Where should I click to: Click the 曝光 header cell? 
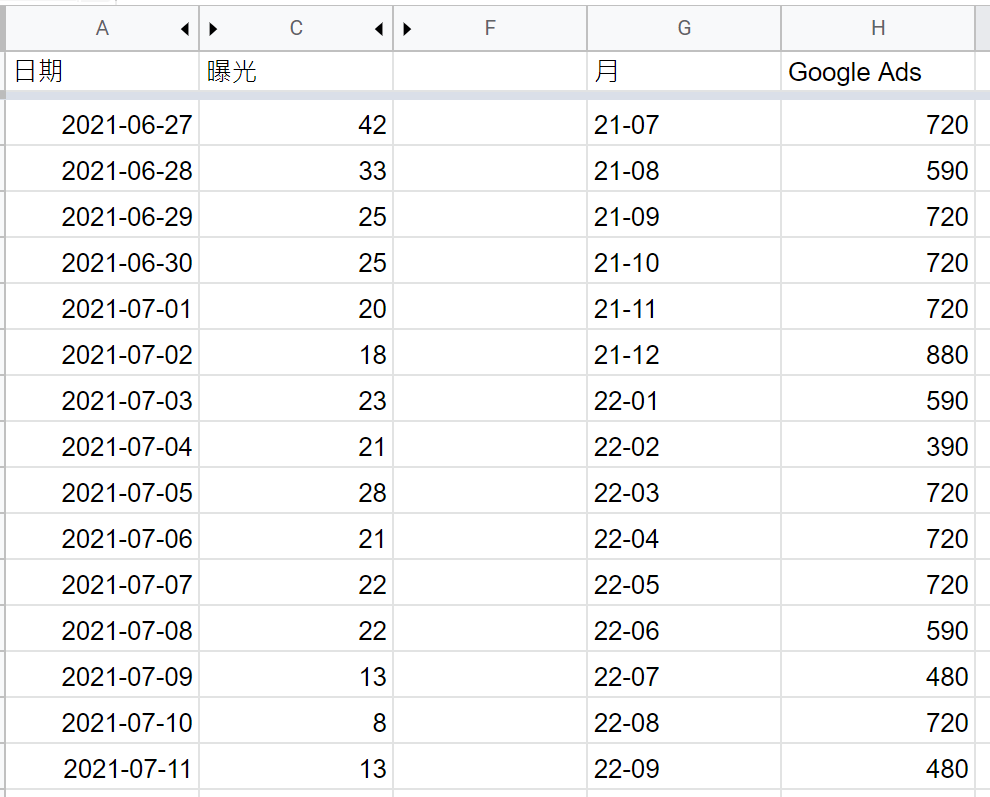[296, 71]
